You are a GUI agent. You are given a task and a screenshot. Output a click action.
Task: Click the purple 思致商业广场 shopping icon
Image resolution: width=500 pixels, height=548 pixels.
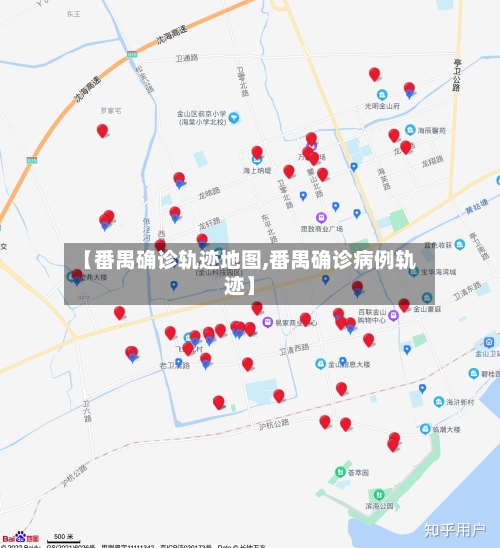click(321, 218)
